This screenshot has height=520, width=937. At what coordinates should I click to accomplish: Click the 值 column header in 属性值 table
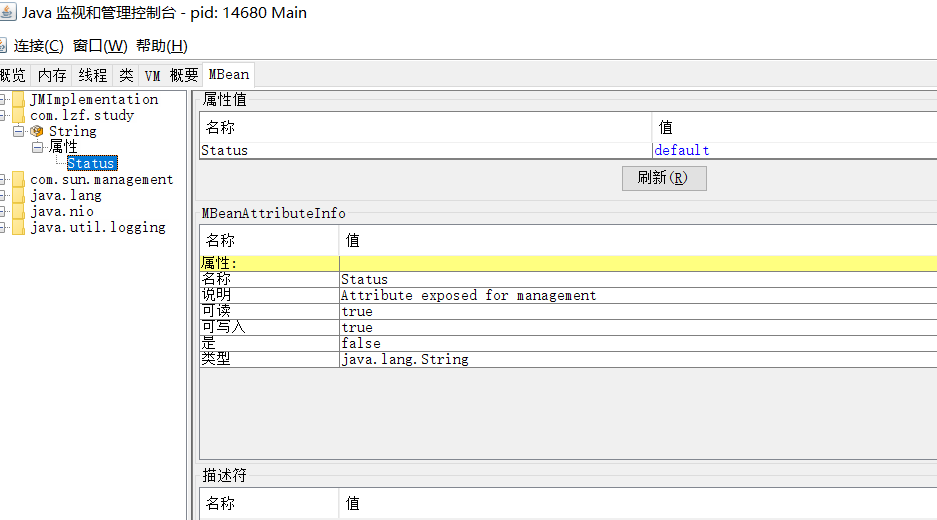coord(794,127)
